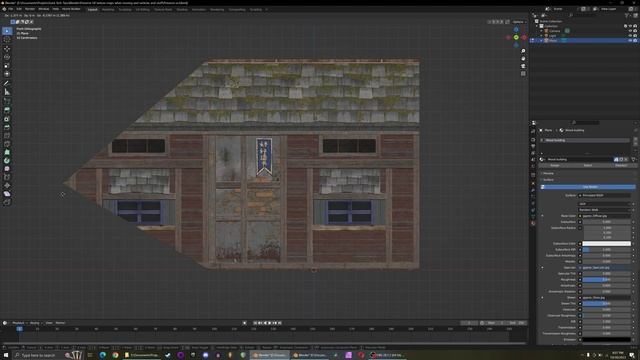Select the Move tool
This screenshot has width=640, height=360.
[7, 49]
